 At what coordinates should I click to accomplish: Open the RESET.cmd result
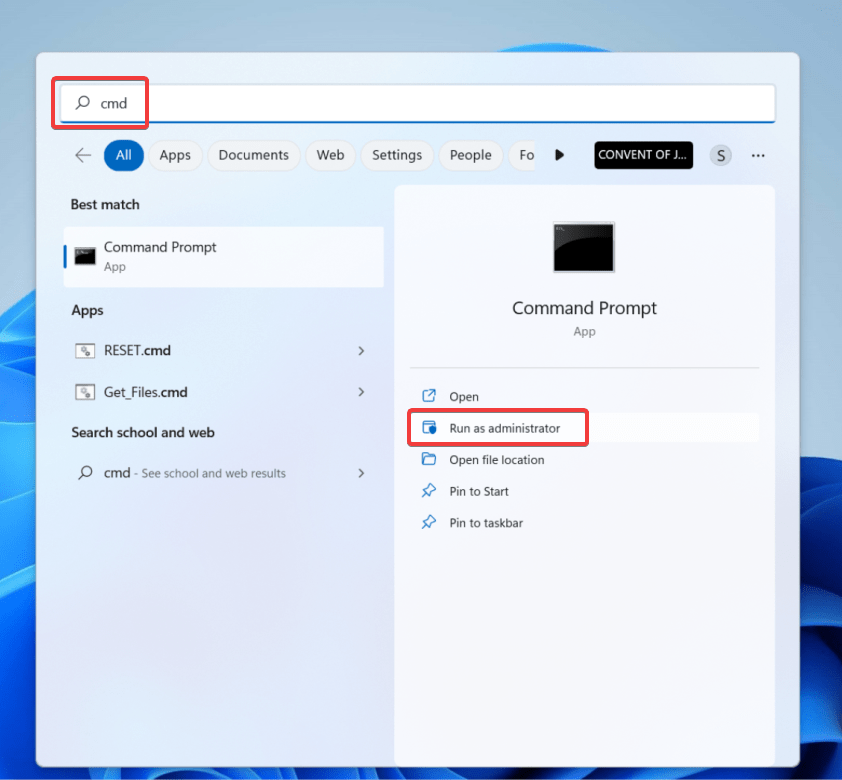point(223,351)
